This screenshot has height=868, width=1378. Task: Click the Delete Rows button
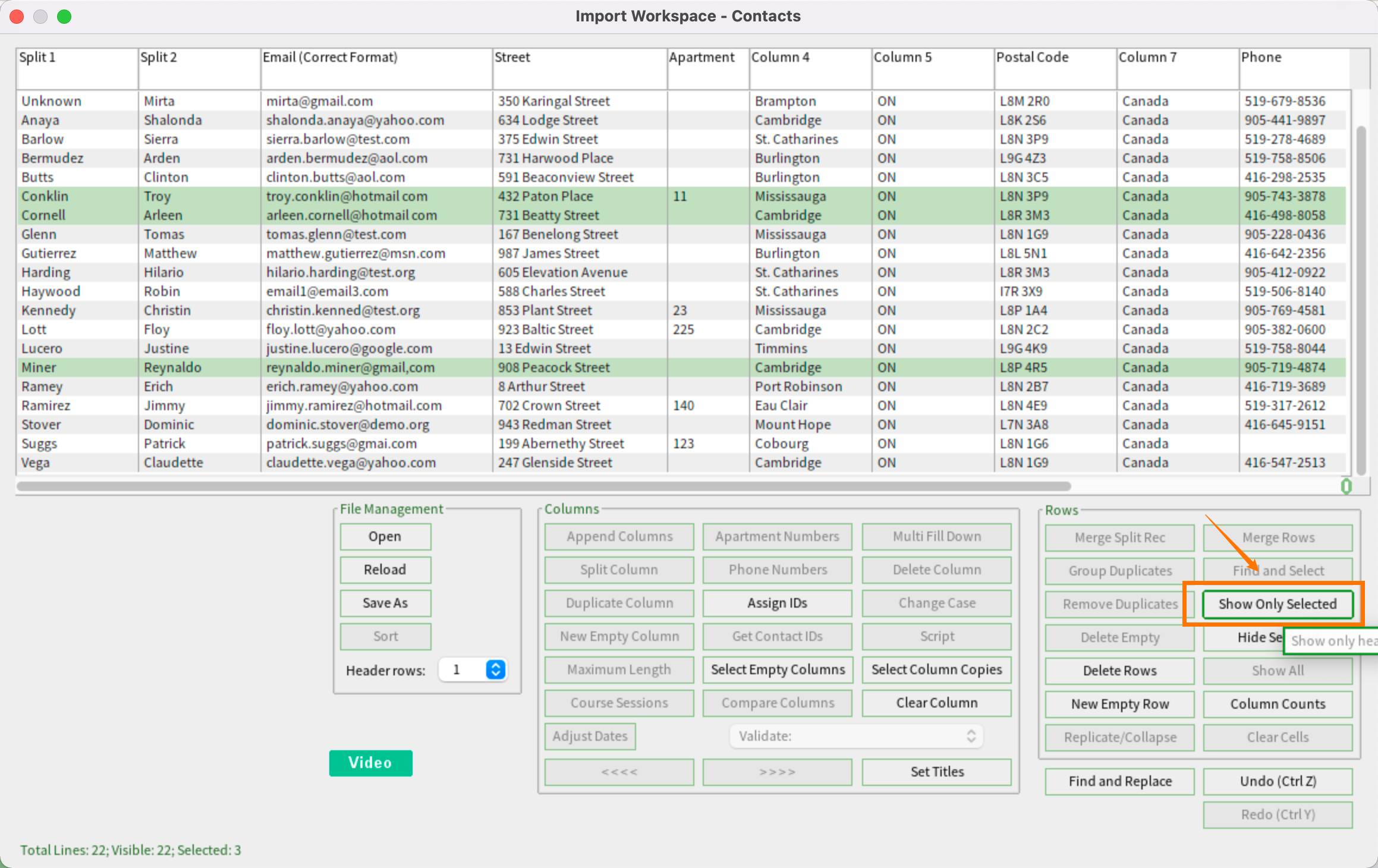[1119, 671]
